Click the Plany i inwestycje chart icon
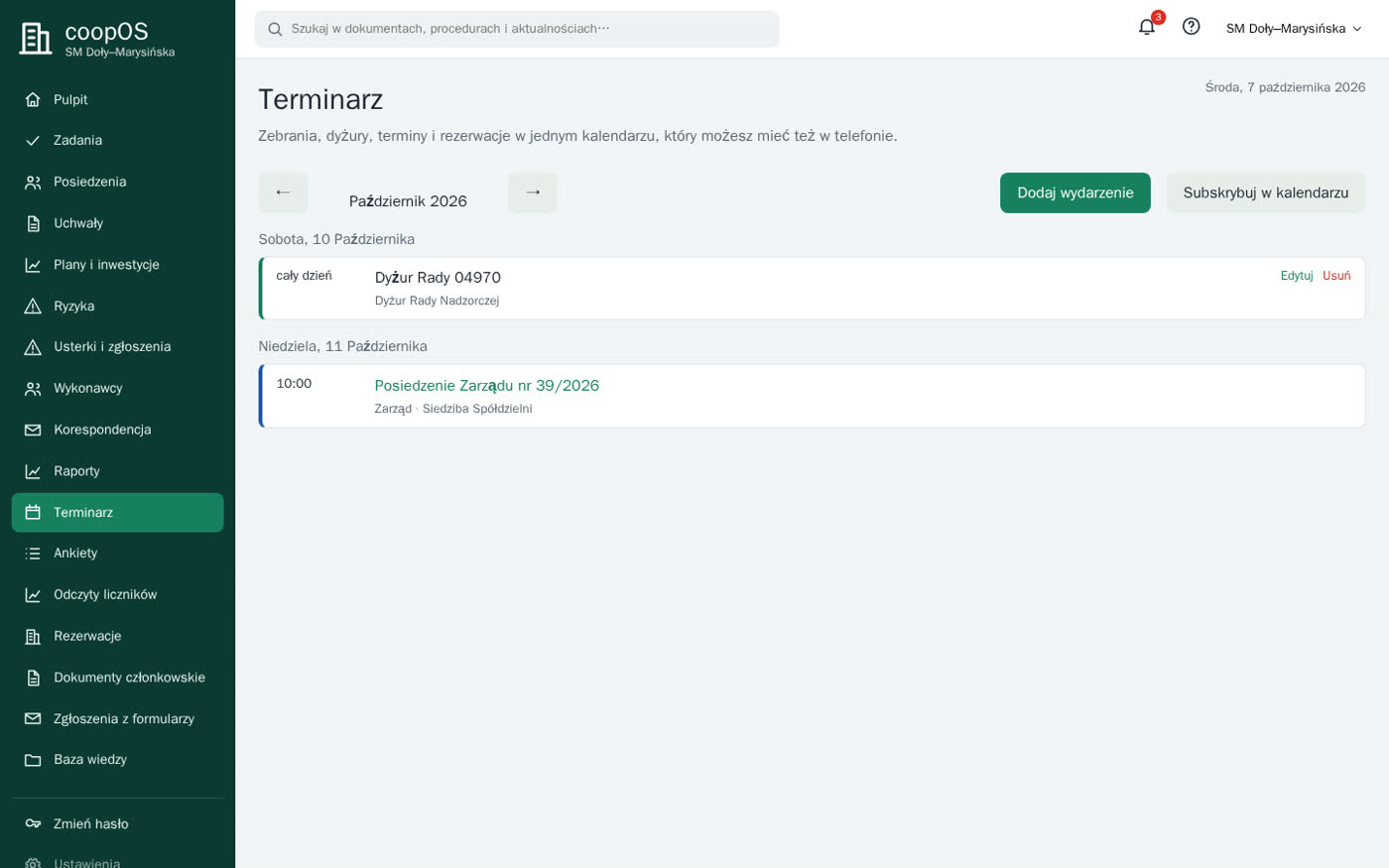The image size is (1389, 868). pyautogui.click(x=33, y=265)
